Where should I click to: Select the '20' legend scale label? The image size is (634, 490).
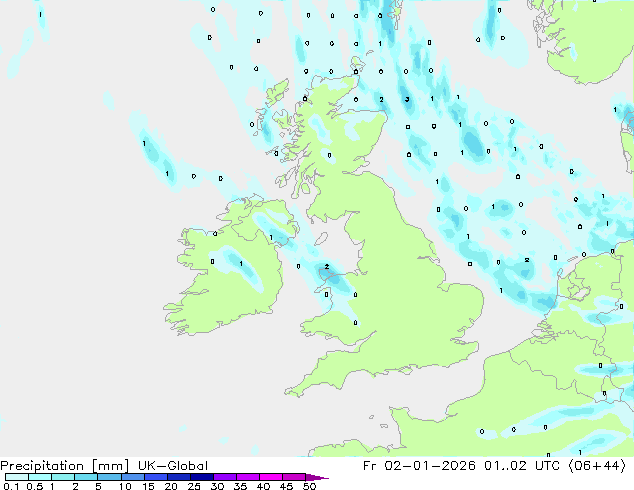171,486
